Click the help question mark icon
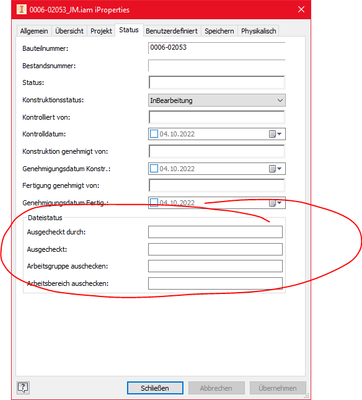This screenshot has width=362, height=400. [23, 387]
